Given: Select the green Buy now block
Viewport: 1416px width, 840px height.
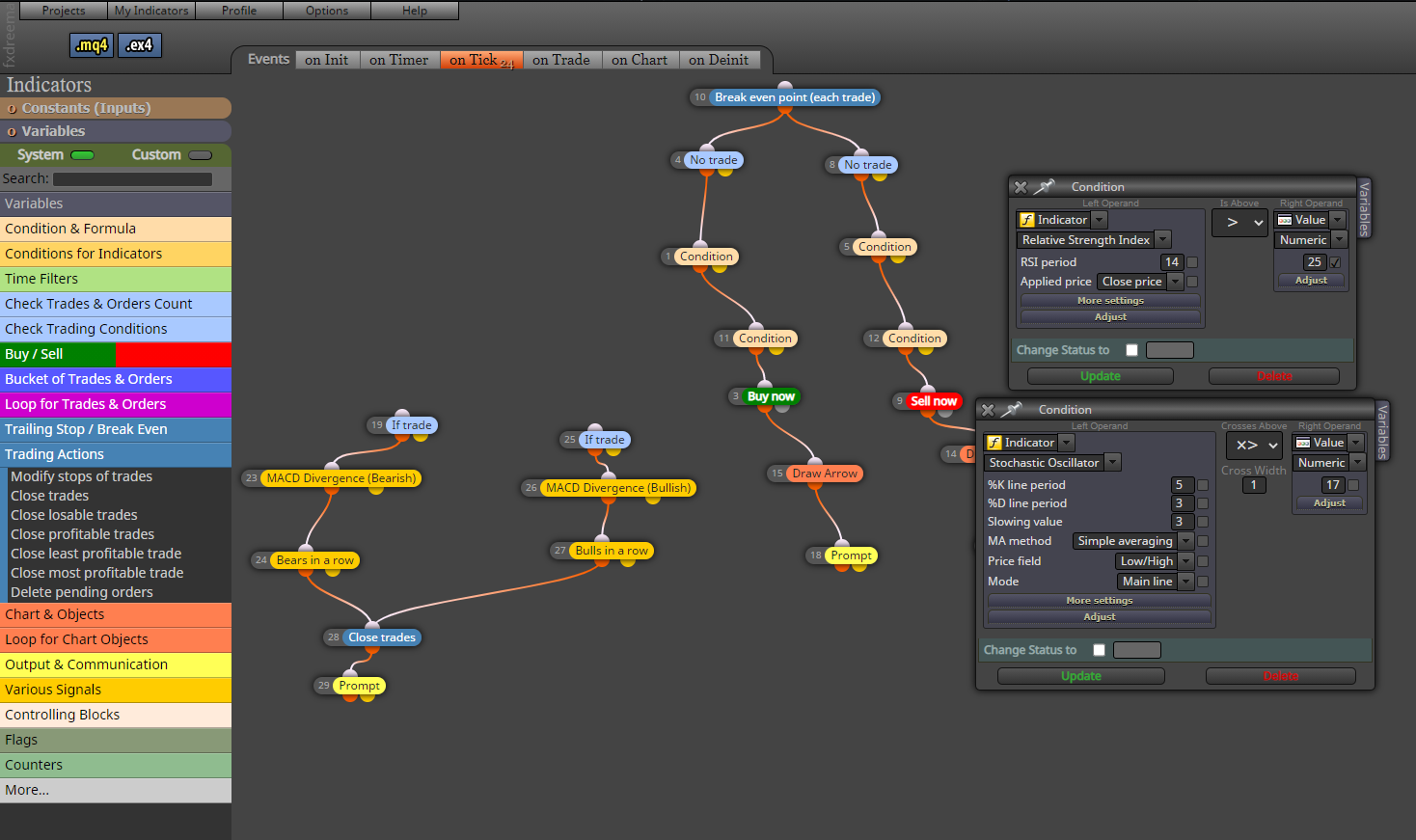Looking at the screenshot, I should pyautogui.click(x=771, y=396).
